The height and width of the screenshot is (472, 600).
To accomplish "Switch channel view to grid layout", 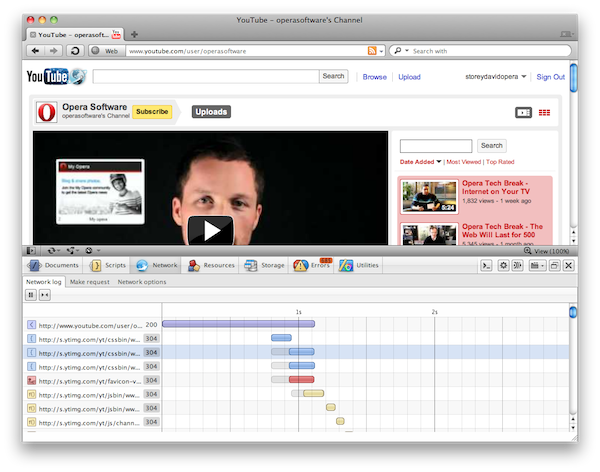I will (544, 112).
